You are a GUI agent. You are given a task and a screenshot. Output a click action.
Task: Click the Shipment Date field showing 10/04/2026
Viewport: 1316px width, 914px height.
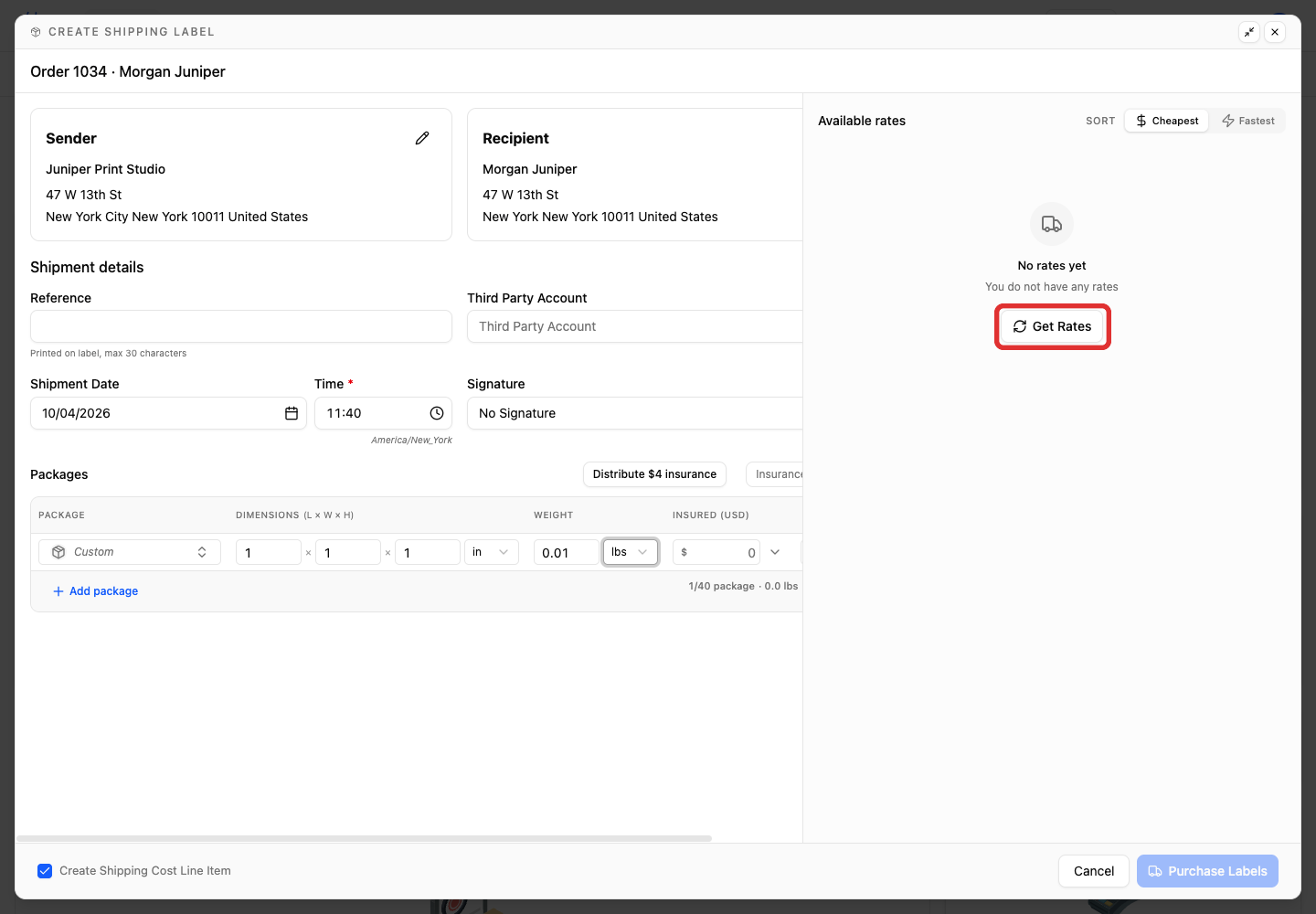click(168, 413)
